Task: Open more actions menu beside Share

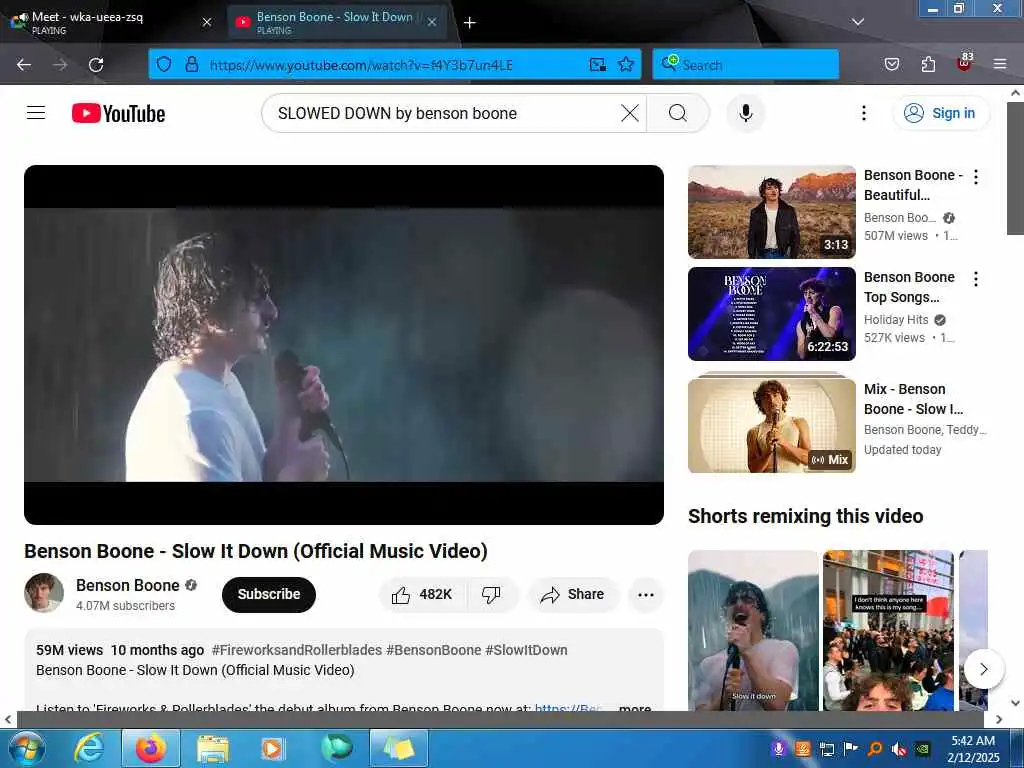Action: (x=645, y=594)
